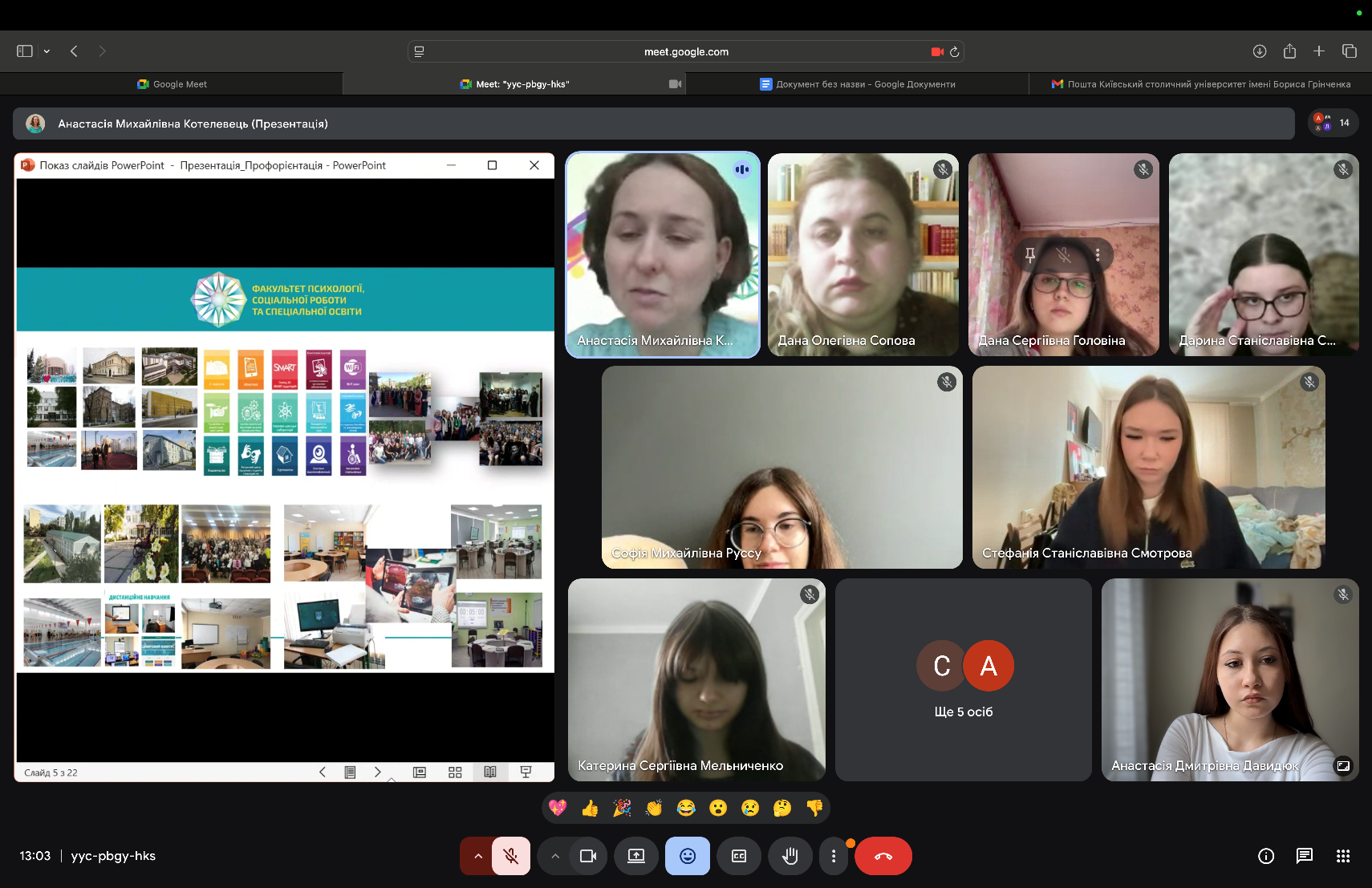Screen dimensions: 1372x888
Task: Click the meeting code yyc-pbgy-hks
Action: 113,856
